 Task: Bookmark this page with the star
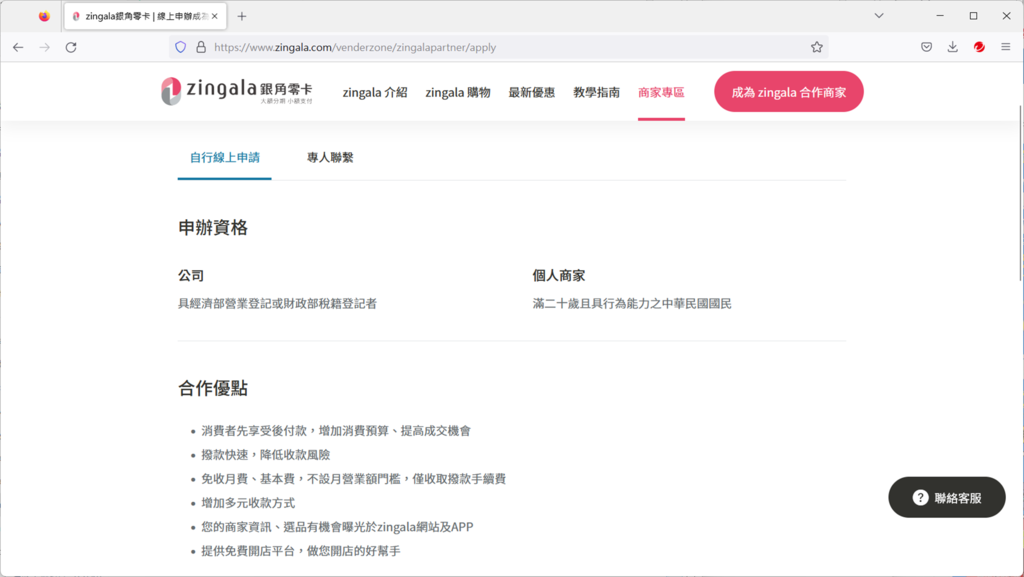coord(816,47)
